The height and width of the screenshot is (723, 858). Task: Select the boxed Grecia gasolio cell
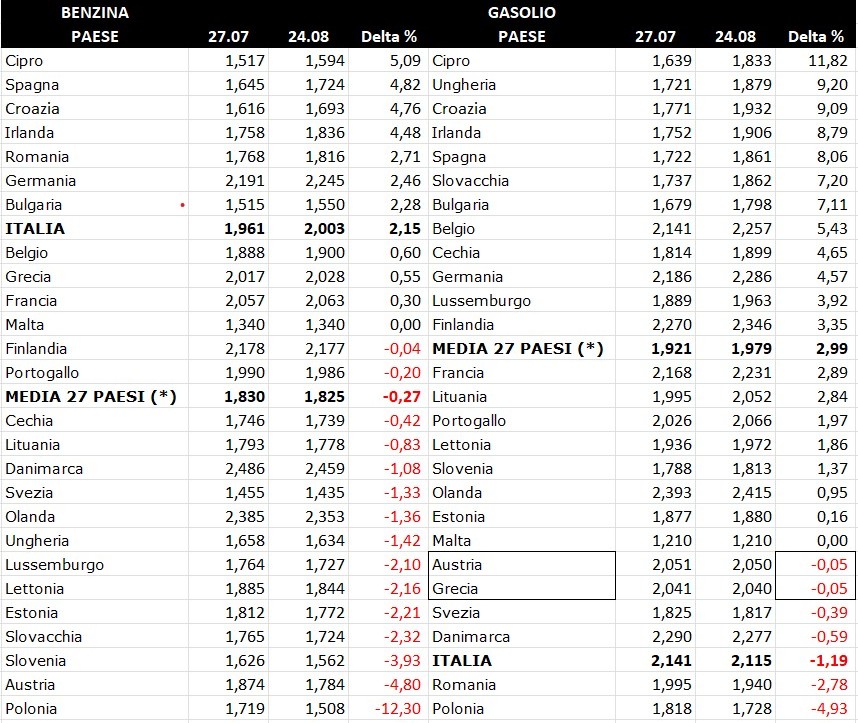click(x=521, y=588)
